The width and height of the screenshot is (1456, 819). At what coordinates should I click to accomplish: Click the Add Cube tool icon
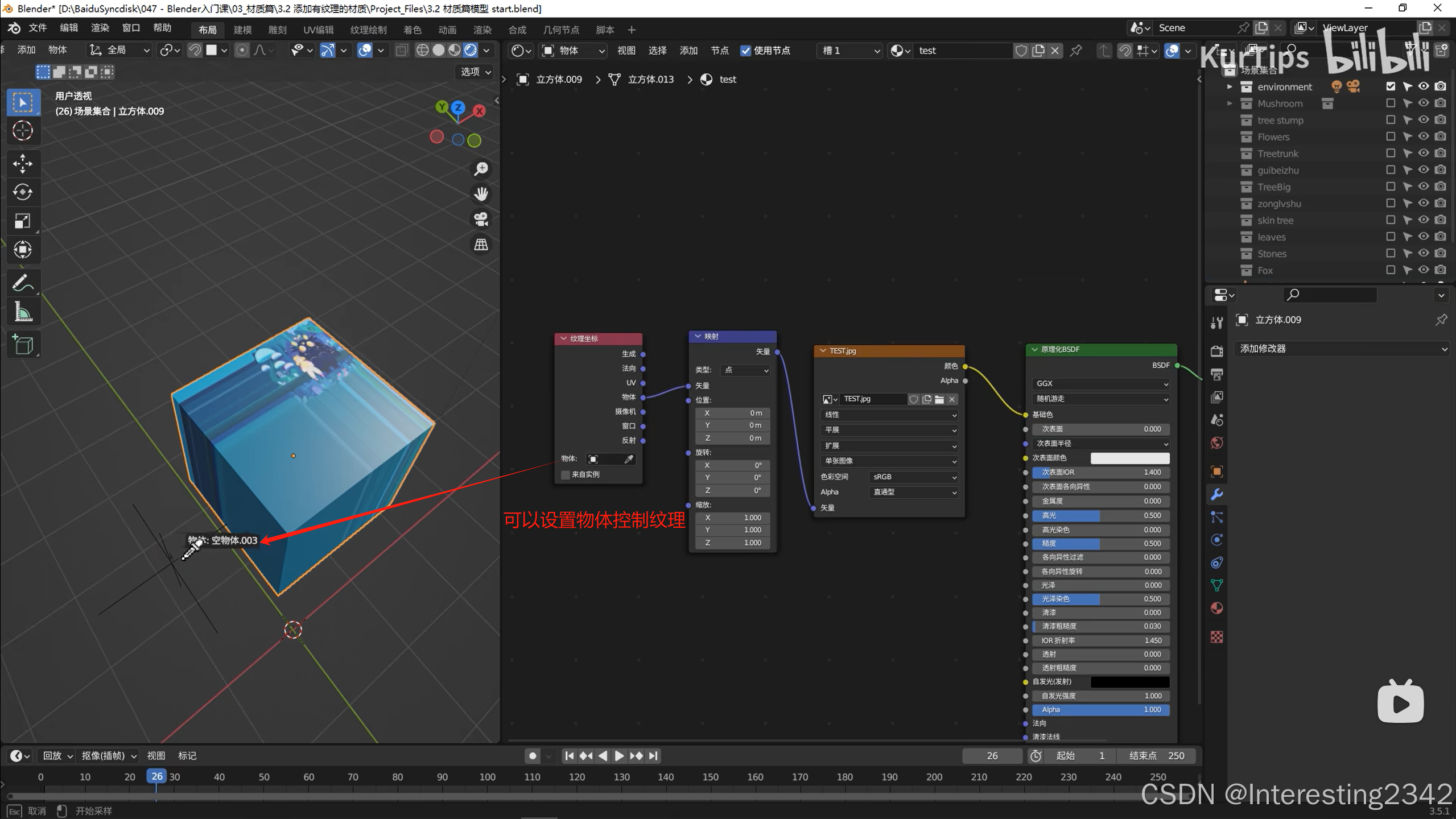23,345
